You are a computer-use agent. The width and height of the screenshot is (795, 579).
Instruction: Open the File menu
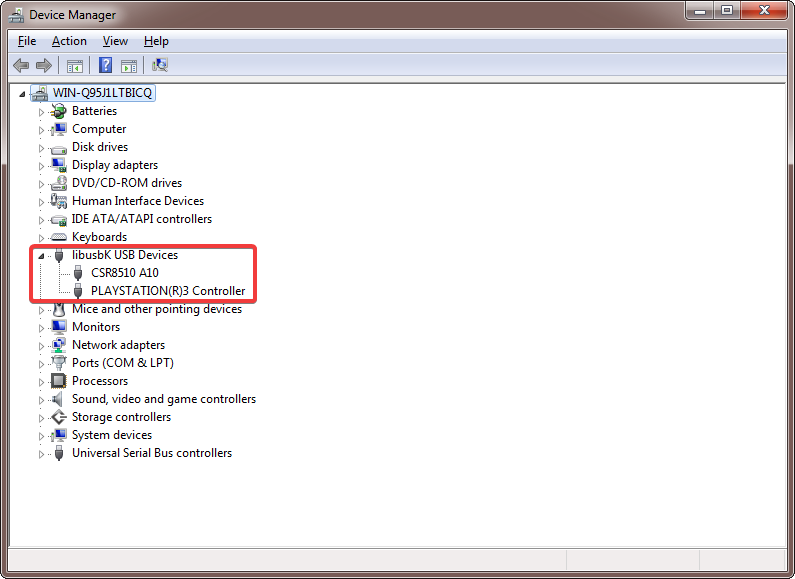(x=27, y=41)
